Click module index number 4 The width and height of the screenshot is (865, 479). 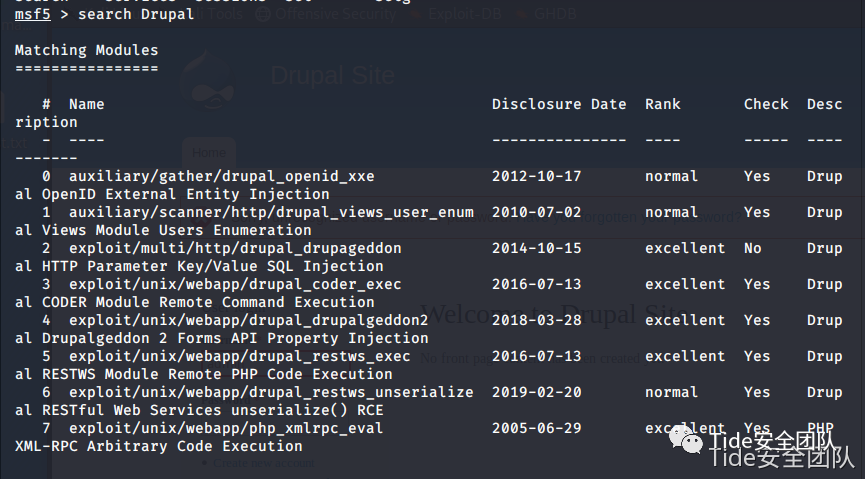click(46, 320)
